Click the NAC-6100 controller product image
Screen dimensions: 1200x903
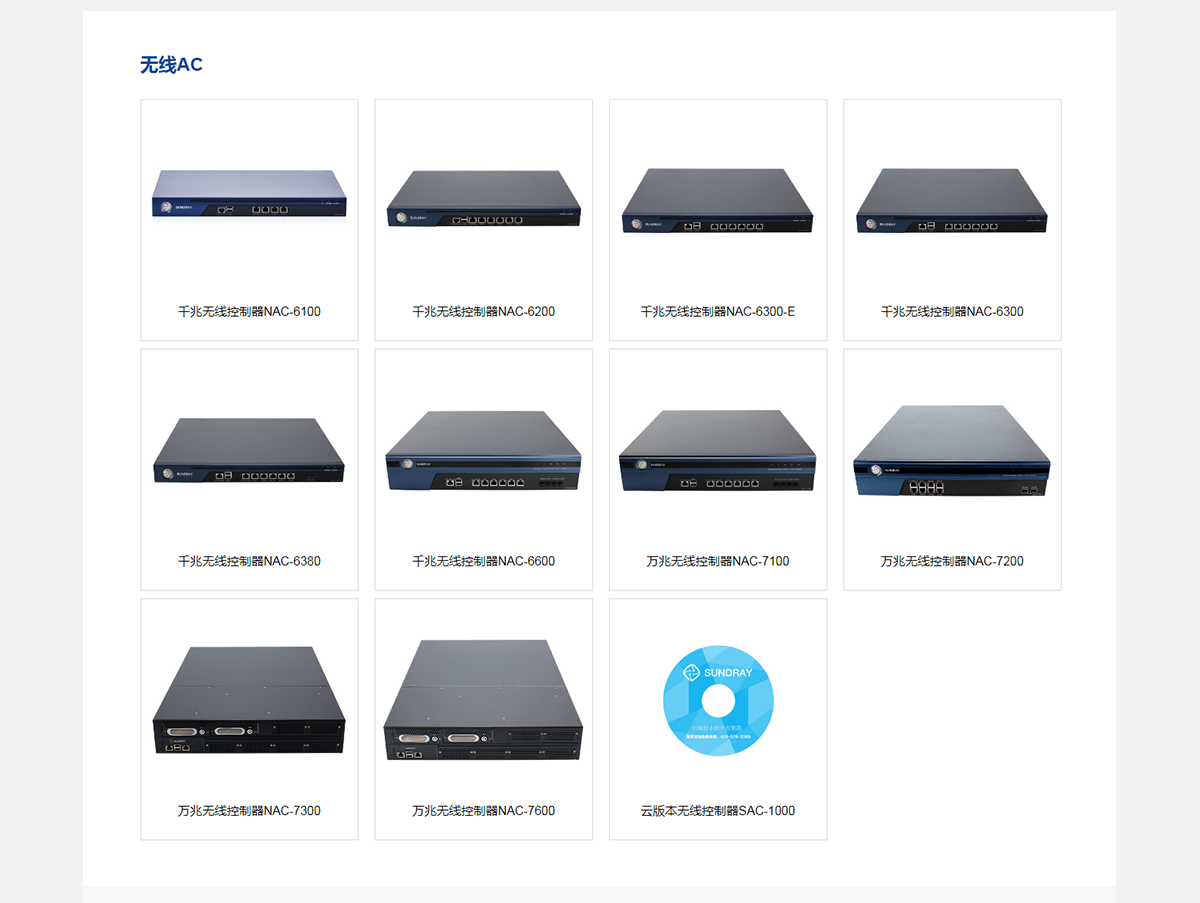click(249, 195)
